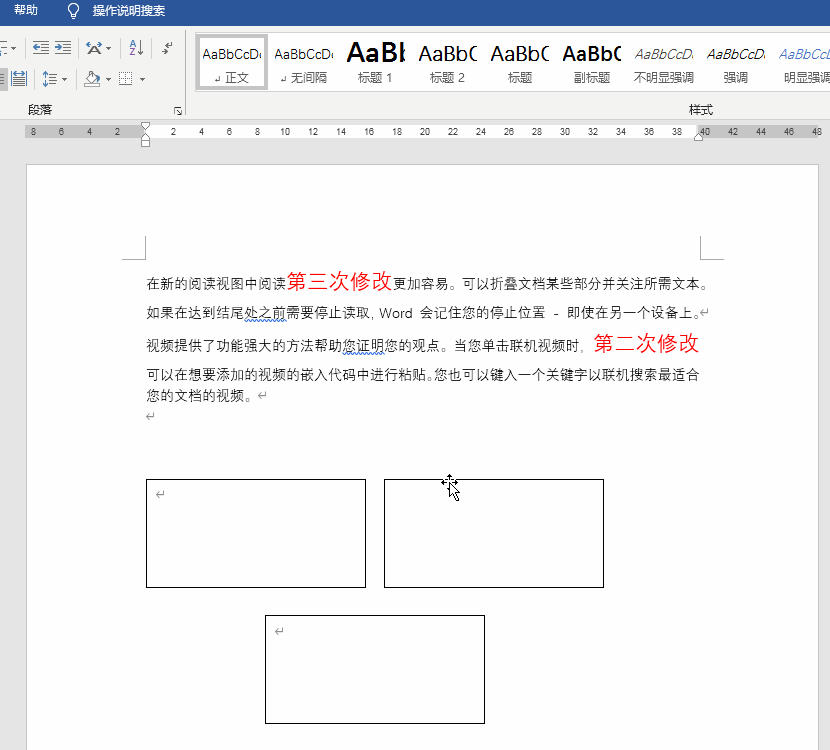The width and height of the screenshot is (830, 750).
Task: Click the underlined text 处之前
Action: (x=265, y=313)
